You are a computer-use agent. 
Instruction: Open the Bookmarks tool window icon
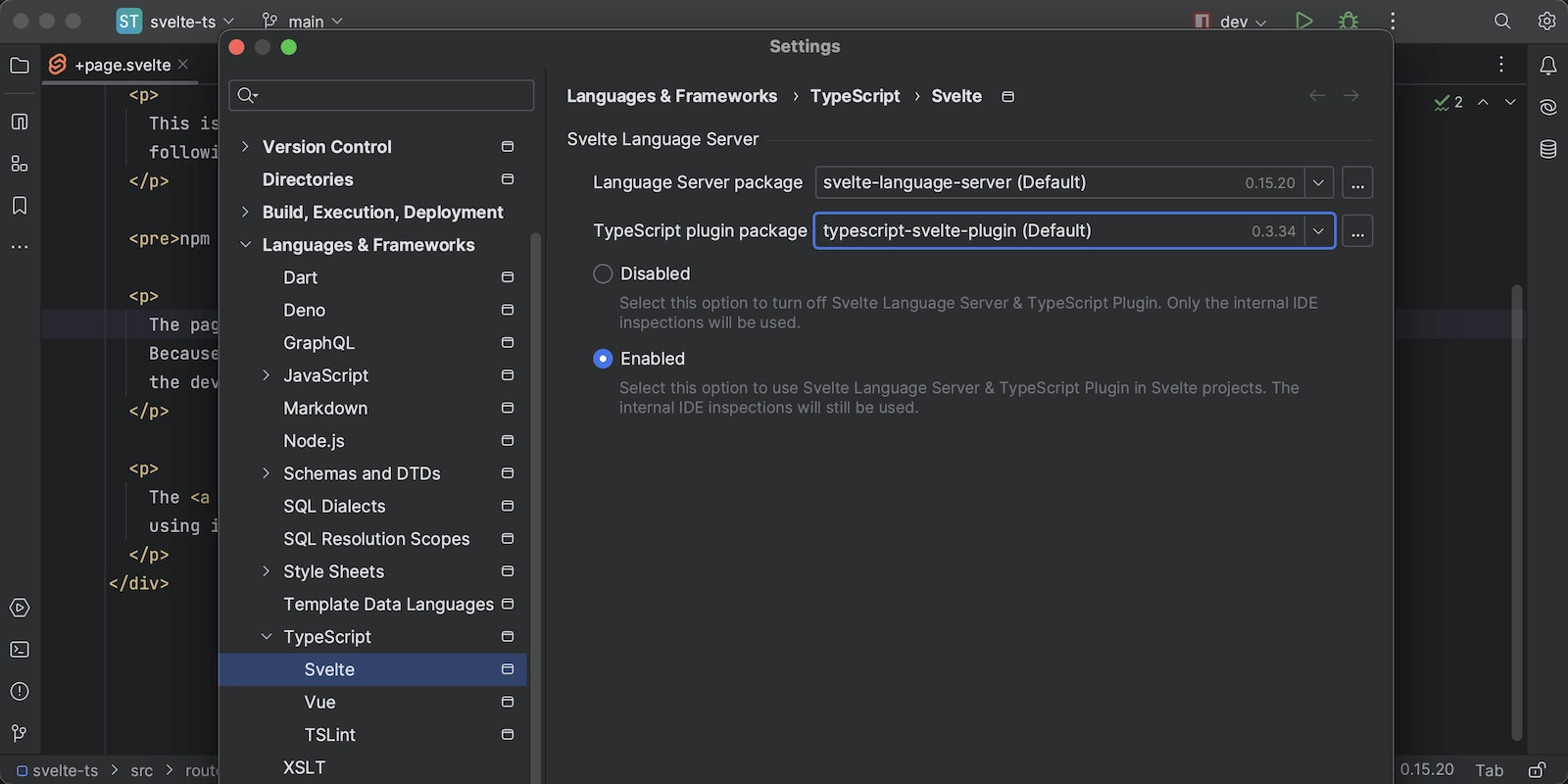(x=19, y=206)
